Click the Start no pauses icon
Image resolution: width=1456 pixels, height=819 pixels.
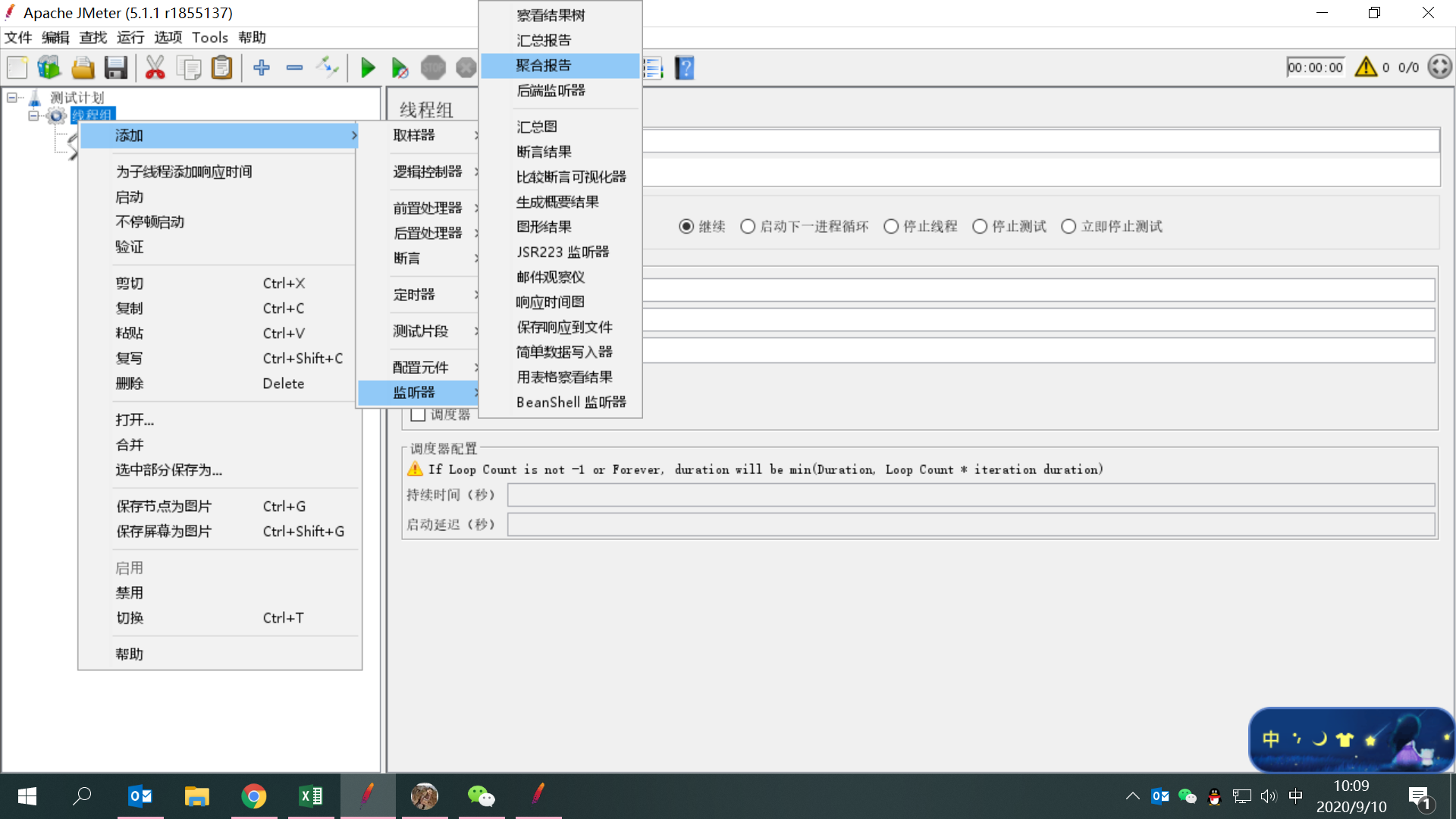click(400, 68)
